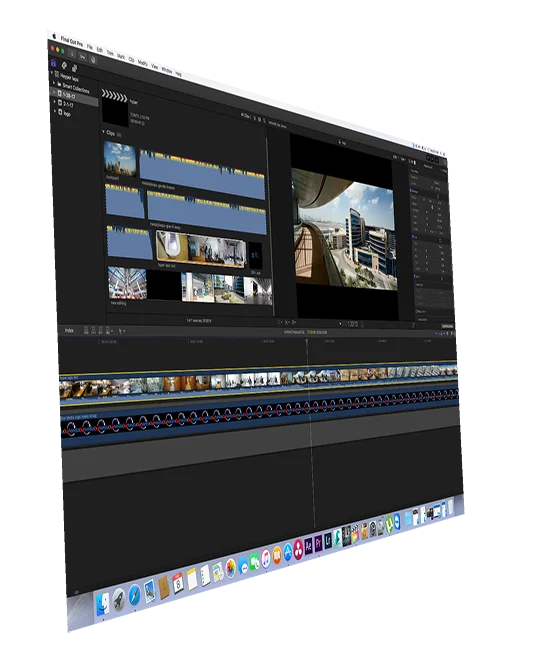Expand the Smart Collections folder
Image resolution: width=550 pixels, height=661 pixels.
(x=54, y=83)
